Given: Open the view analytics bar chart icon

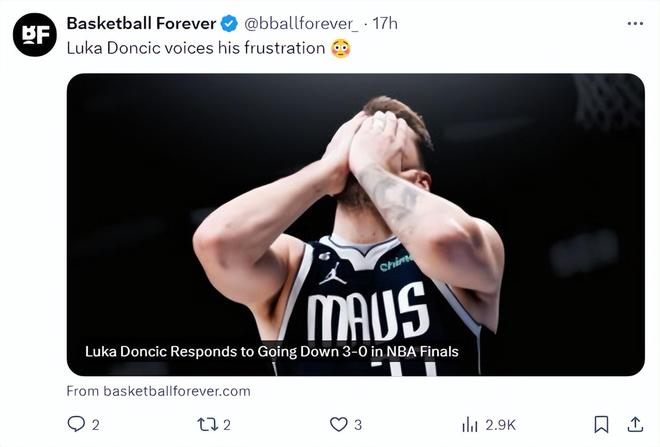Looking at the screenshot, I should coord(469,424).
